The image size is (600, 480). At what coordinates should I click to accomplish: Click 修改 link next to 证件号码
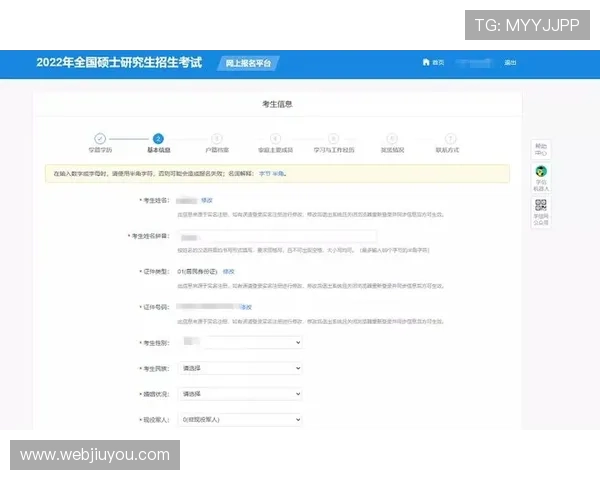point(246,307)
